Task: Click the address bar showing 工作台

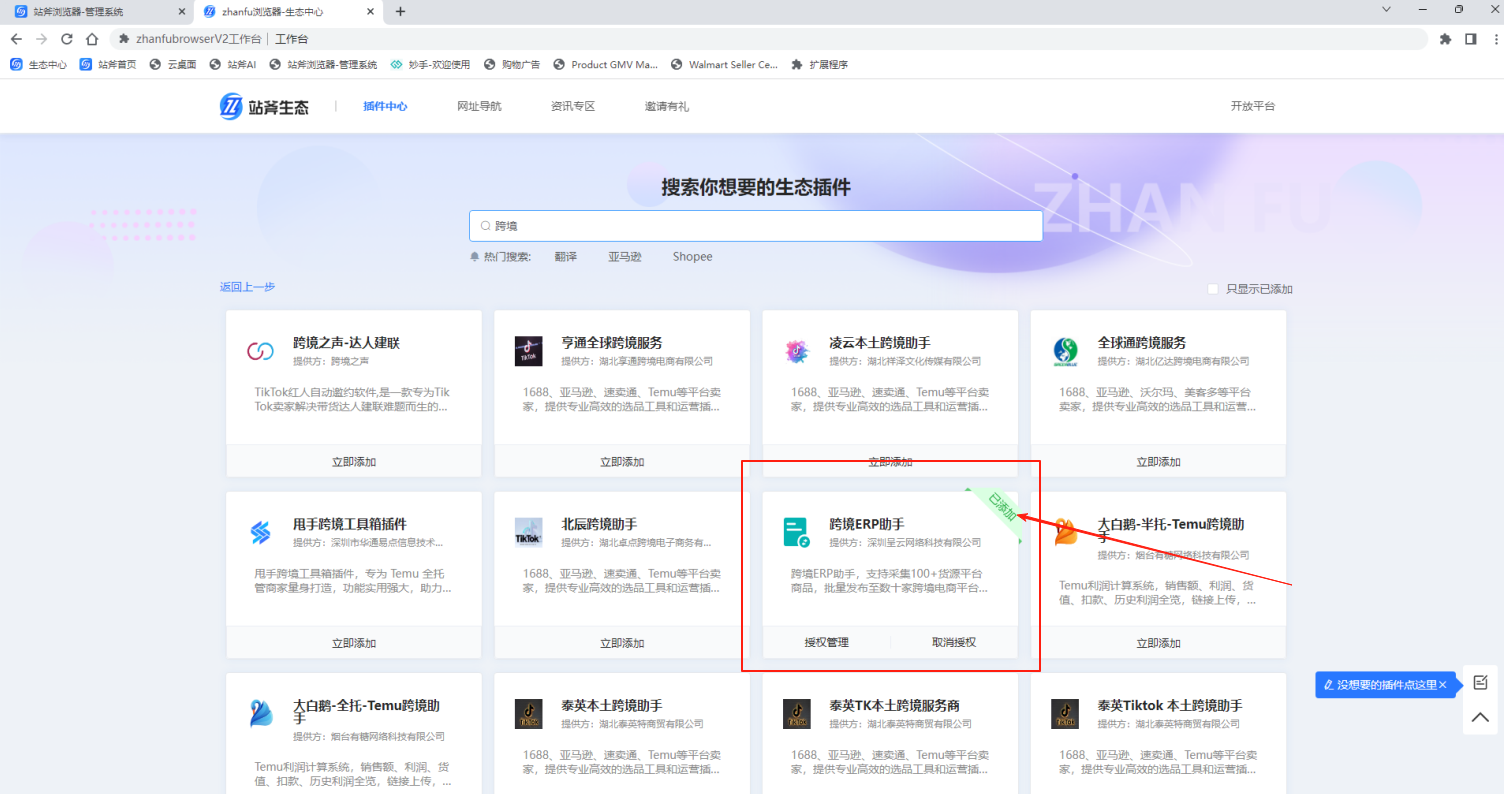Action: click(x=768, y=39)
